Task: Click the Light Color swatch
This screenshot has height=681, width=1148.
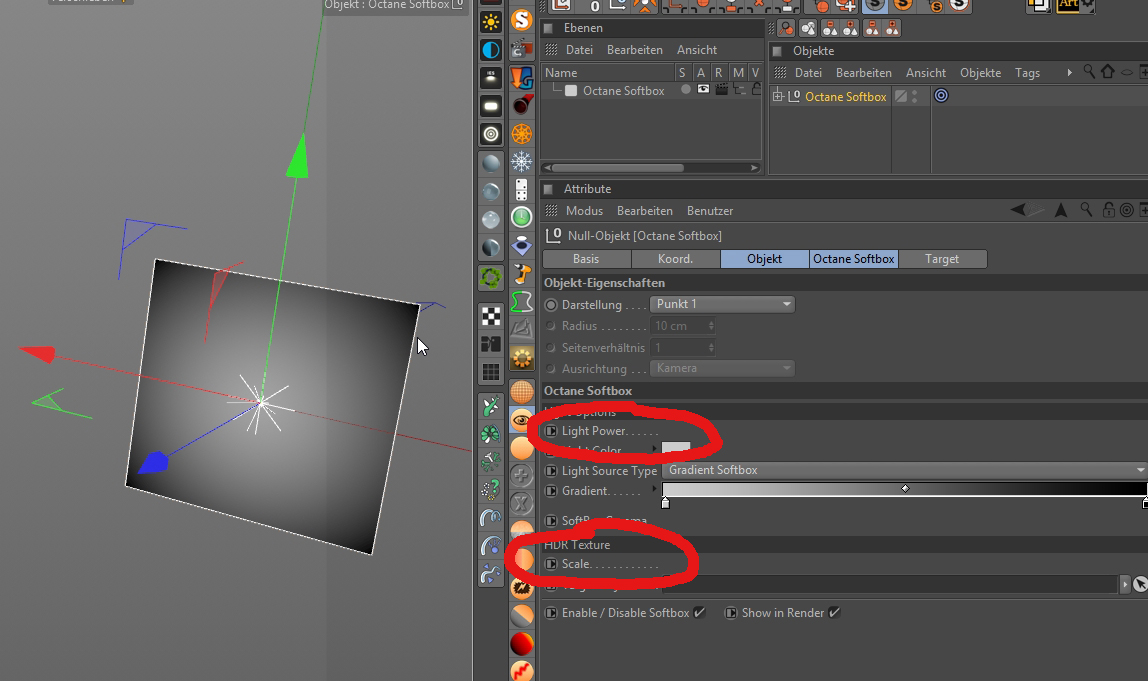Action: tap(676, 447)
